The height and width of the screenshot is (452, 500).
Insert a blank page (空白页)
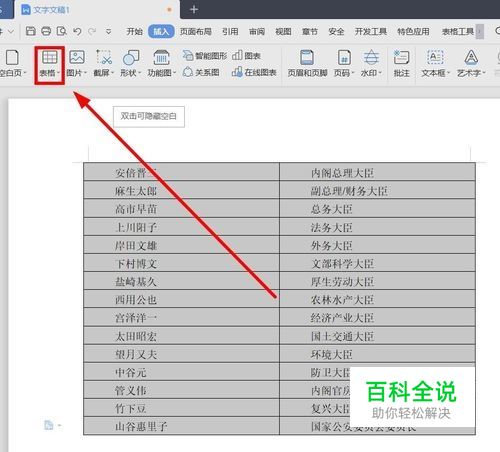(12, 63)
